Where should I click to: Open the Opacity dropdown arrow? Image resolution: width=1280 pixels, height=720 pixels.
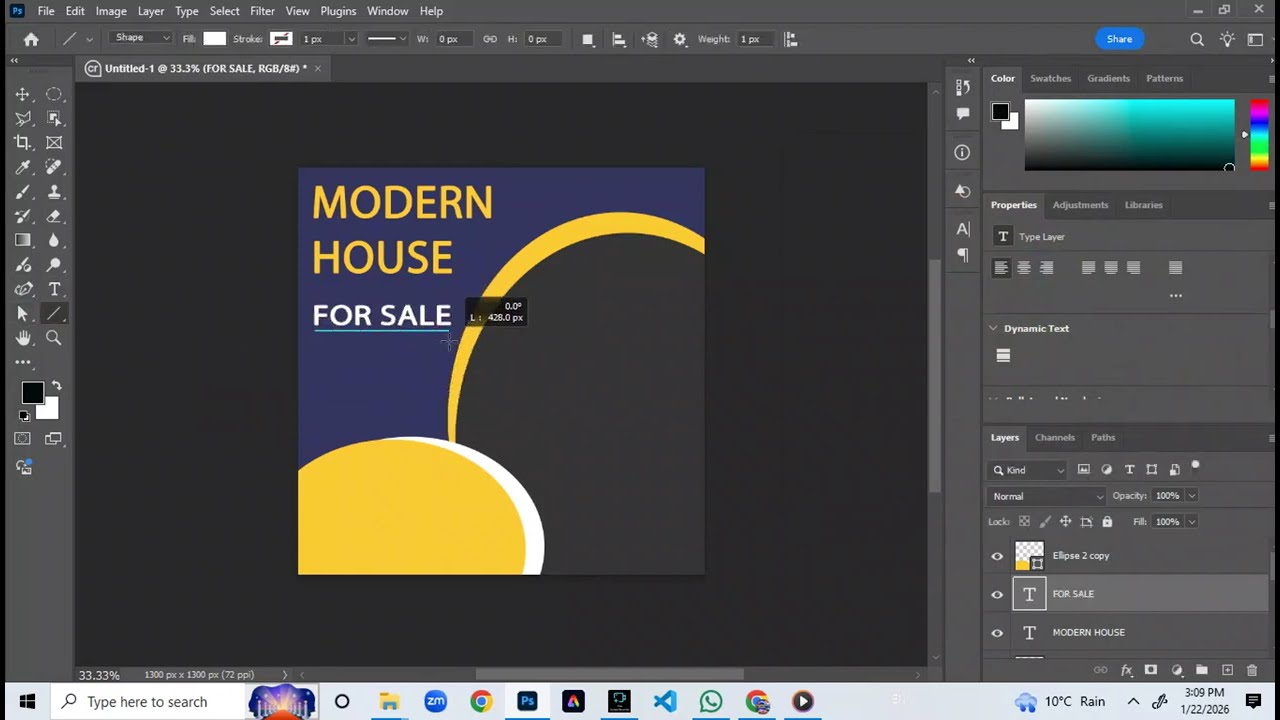pos(1191,496)
